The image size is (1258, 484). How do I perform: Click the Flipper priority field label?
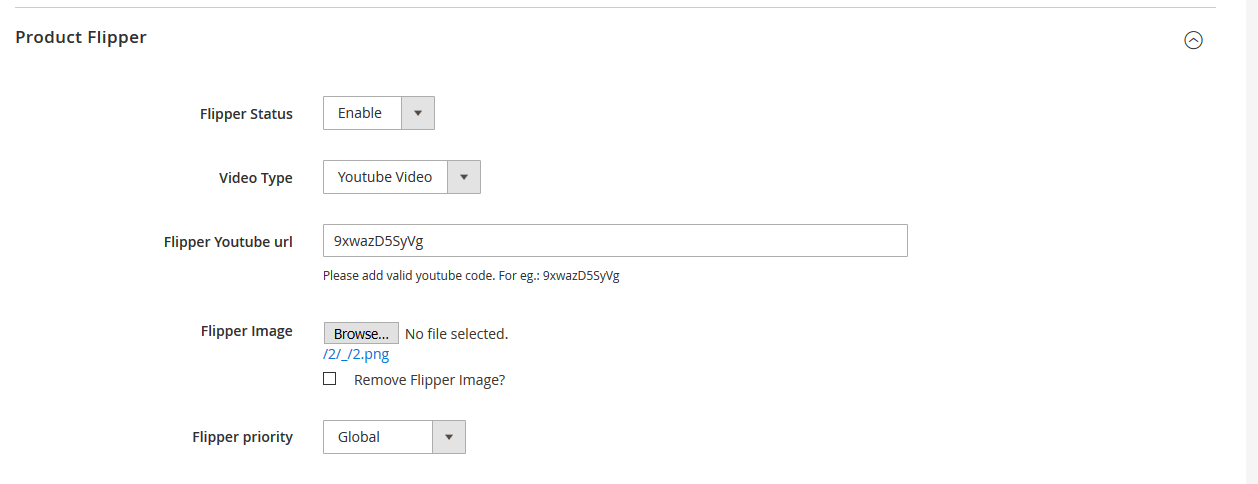242,437
